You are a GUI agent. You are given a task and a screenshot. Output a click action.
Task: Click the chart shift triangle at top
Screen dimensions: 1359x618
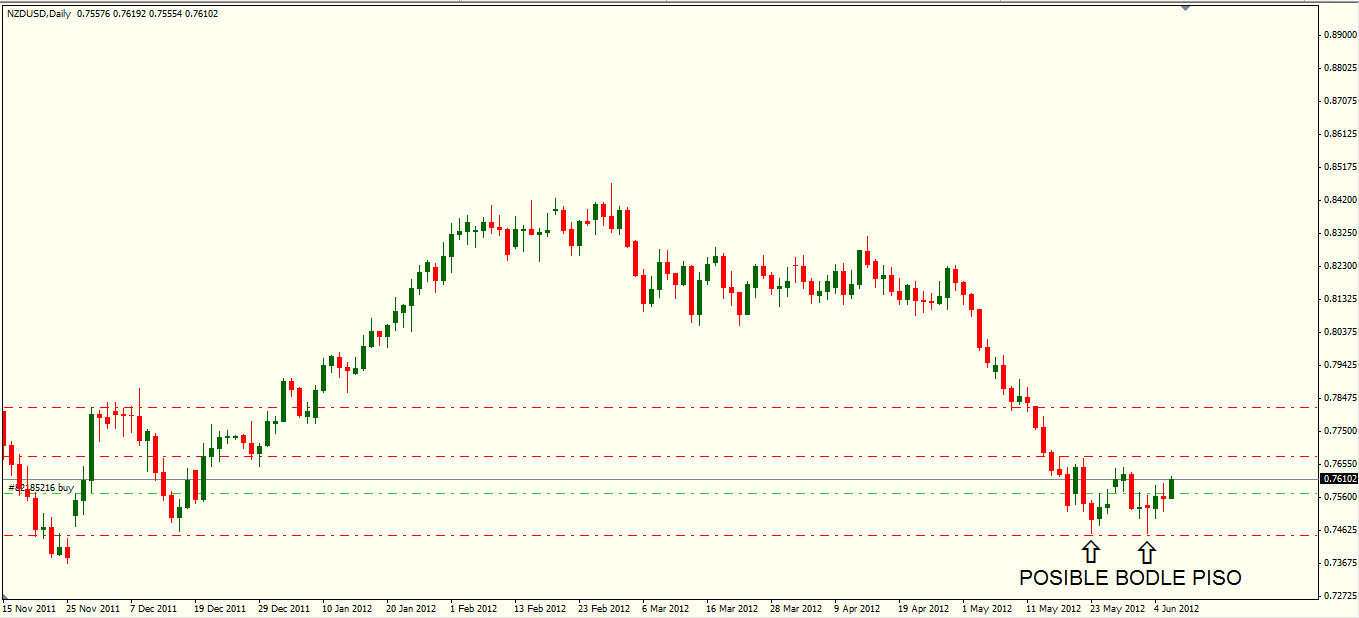click(1185, 9)
